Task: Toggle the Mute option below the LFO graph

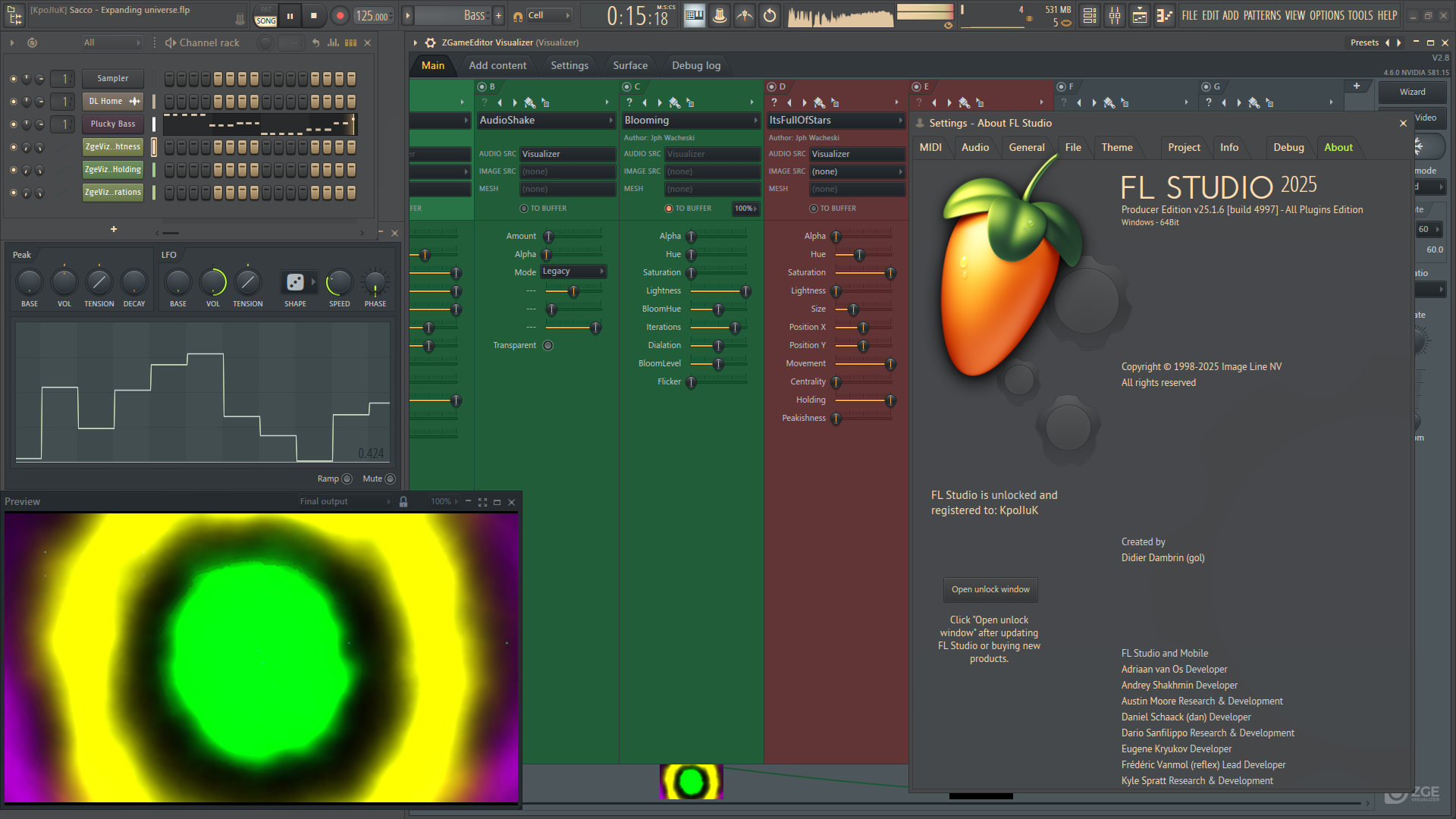Action: [390, 479]
